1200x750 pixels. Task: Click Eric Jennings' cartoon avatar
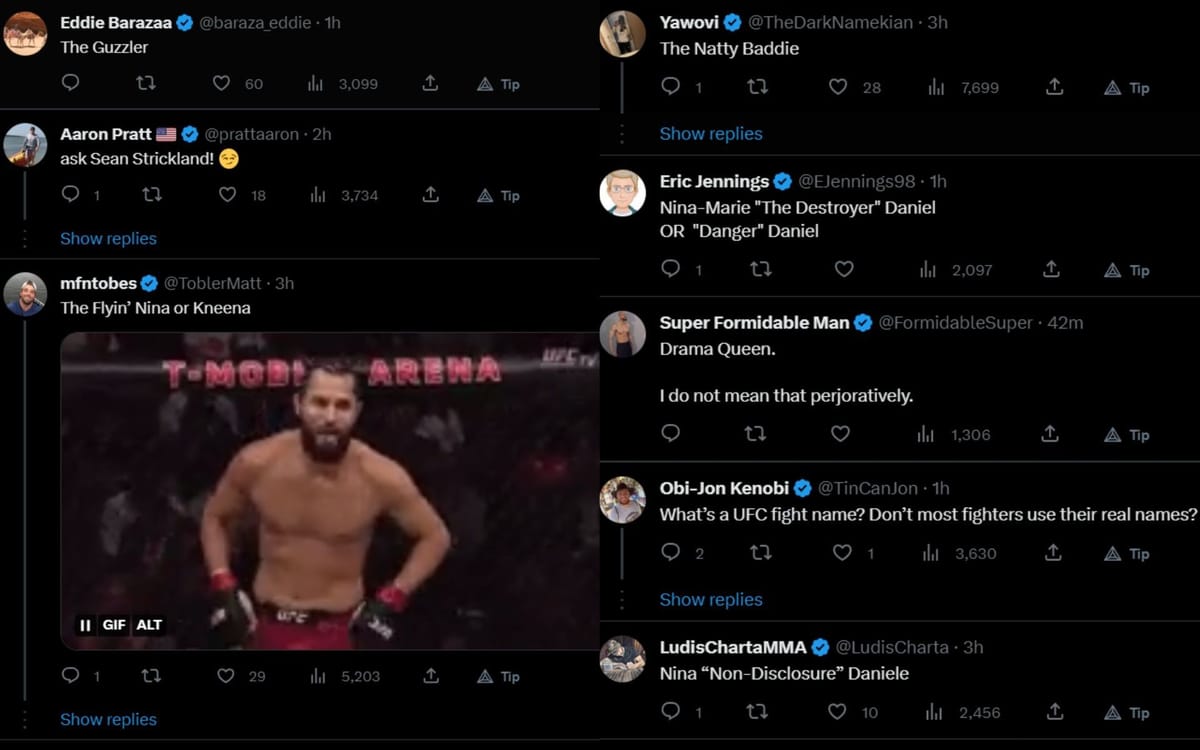(622, 193)
